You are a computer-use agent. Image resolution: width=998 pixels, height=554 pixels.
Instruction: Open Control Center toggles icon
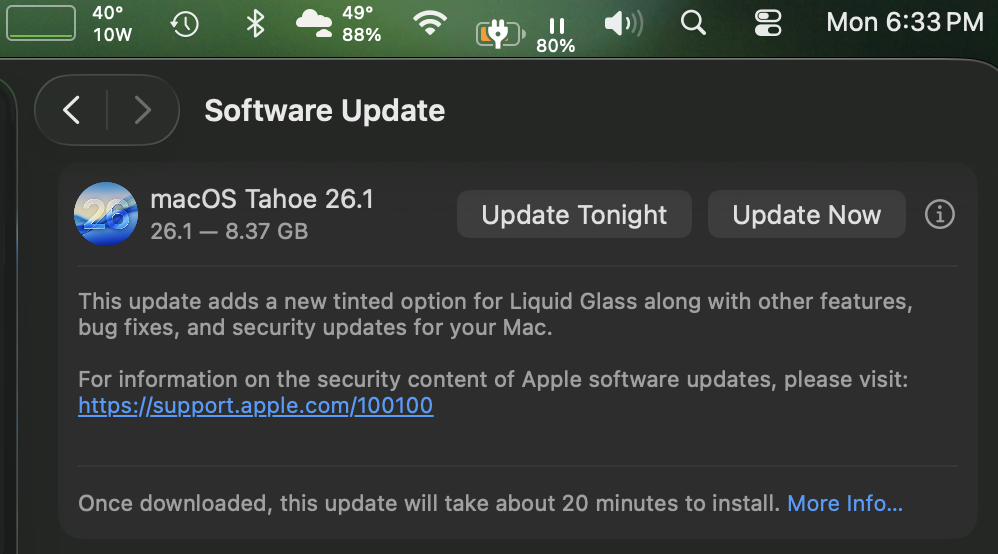click(x=768, y=24)
